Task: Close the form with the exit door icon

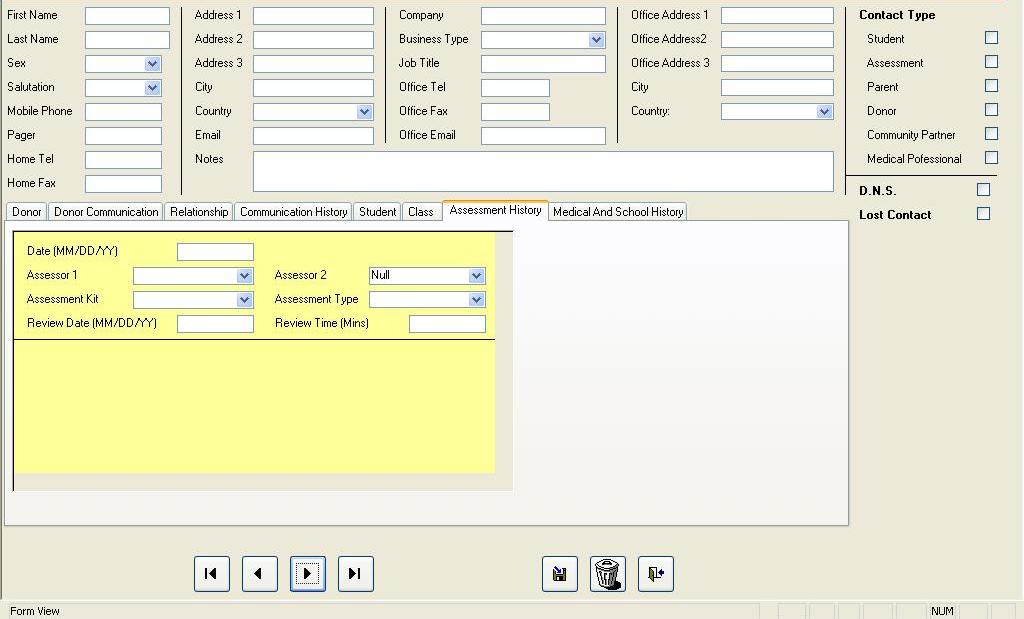Action: (656, 574)
